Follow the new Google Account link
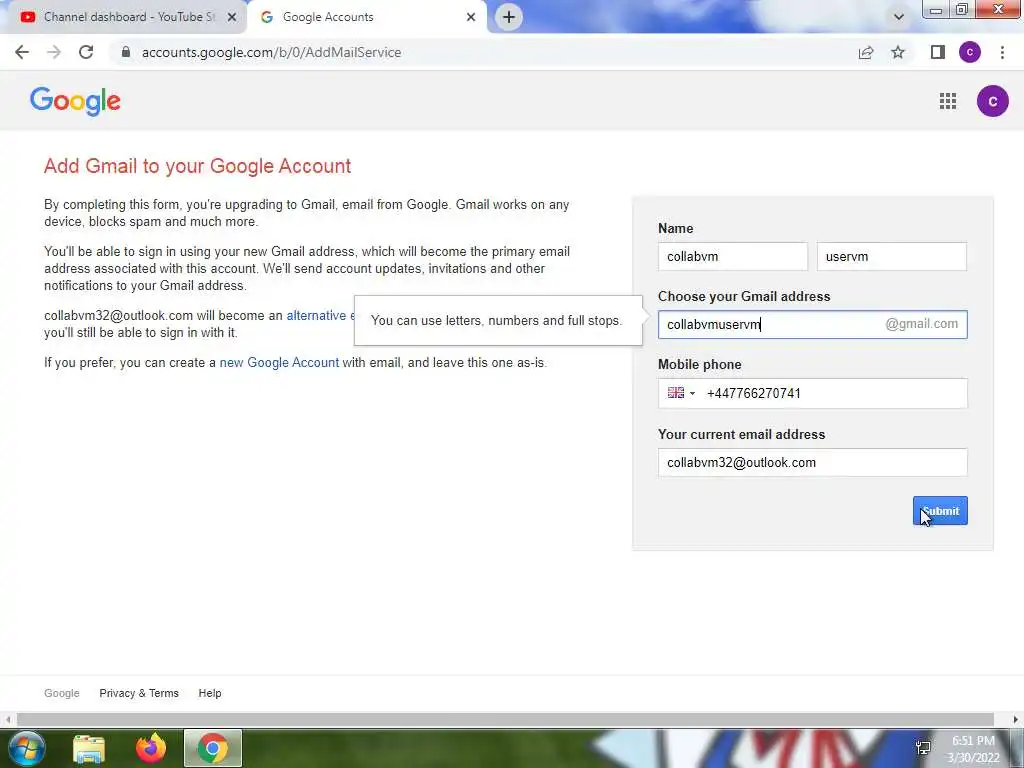The width and height of the screenshot is (1024, 768). click(x=279, y=362)
